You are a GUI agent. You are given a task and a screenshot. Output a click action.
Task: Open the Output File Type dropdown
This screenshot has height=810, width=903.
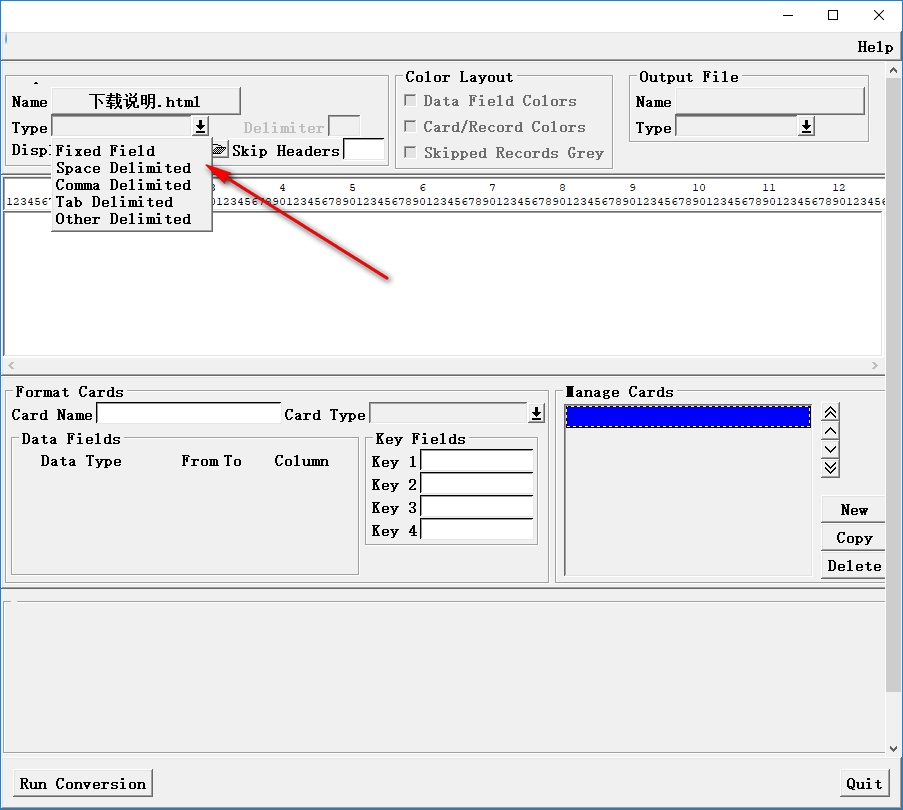806,127
